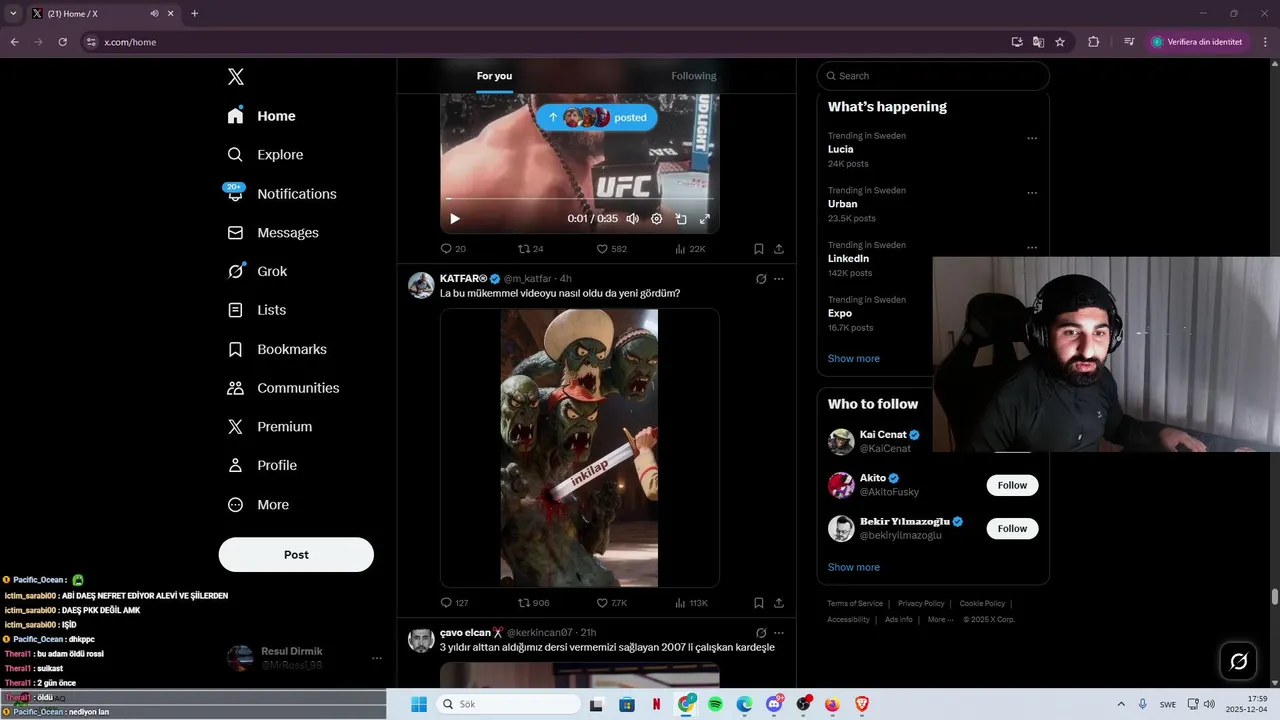Click the Post button

[296, 555]
